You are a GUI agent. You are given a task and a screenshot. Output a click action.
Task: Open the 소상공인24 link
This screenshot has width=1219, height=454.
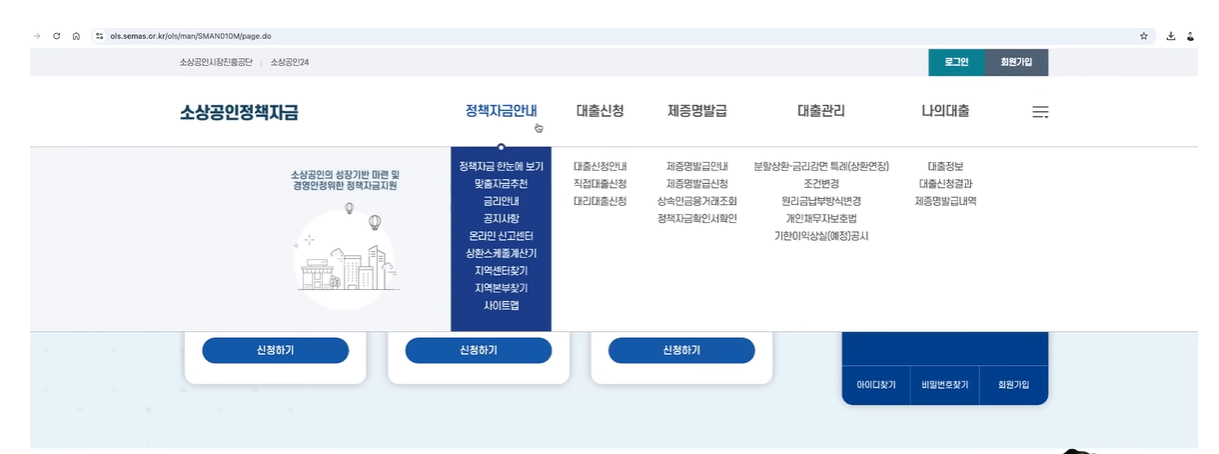[290, 63]
